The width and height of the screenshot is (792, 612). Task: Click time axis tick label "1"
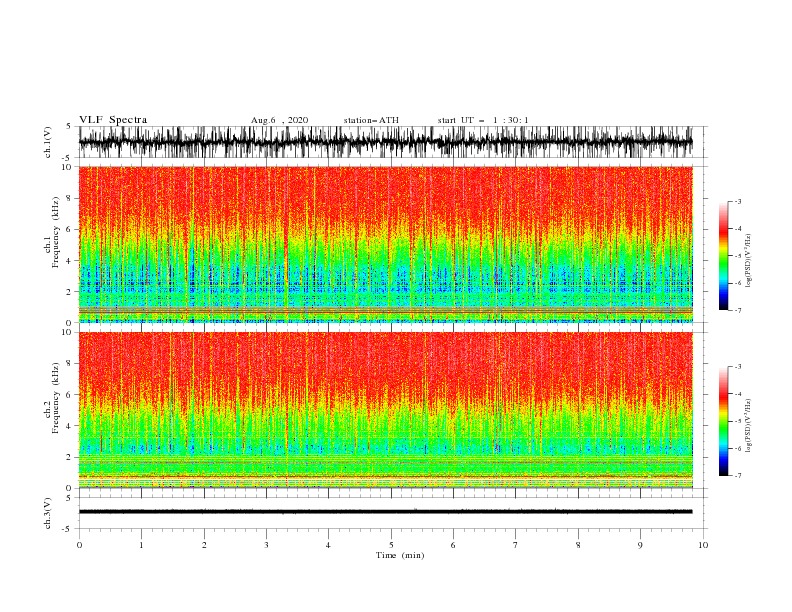(x=141, y=545)
